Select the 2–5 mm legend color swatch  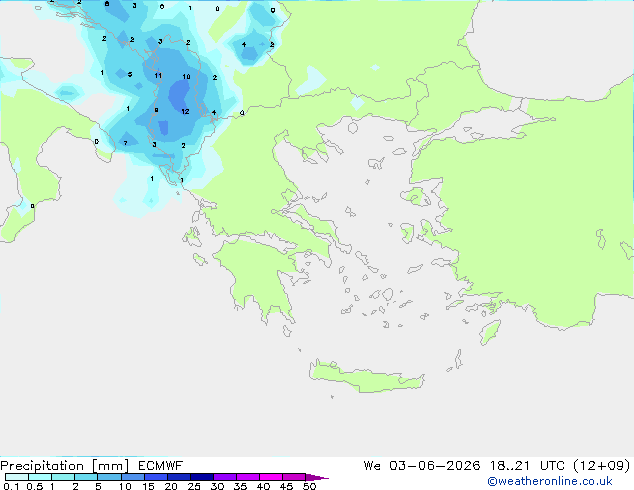[x=86, y=477]
